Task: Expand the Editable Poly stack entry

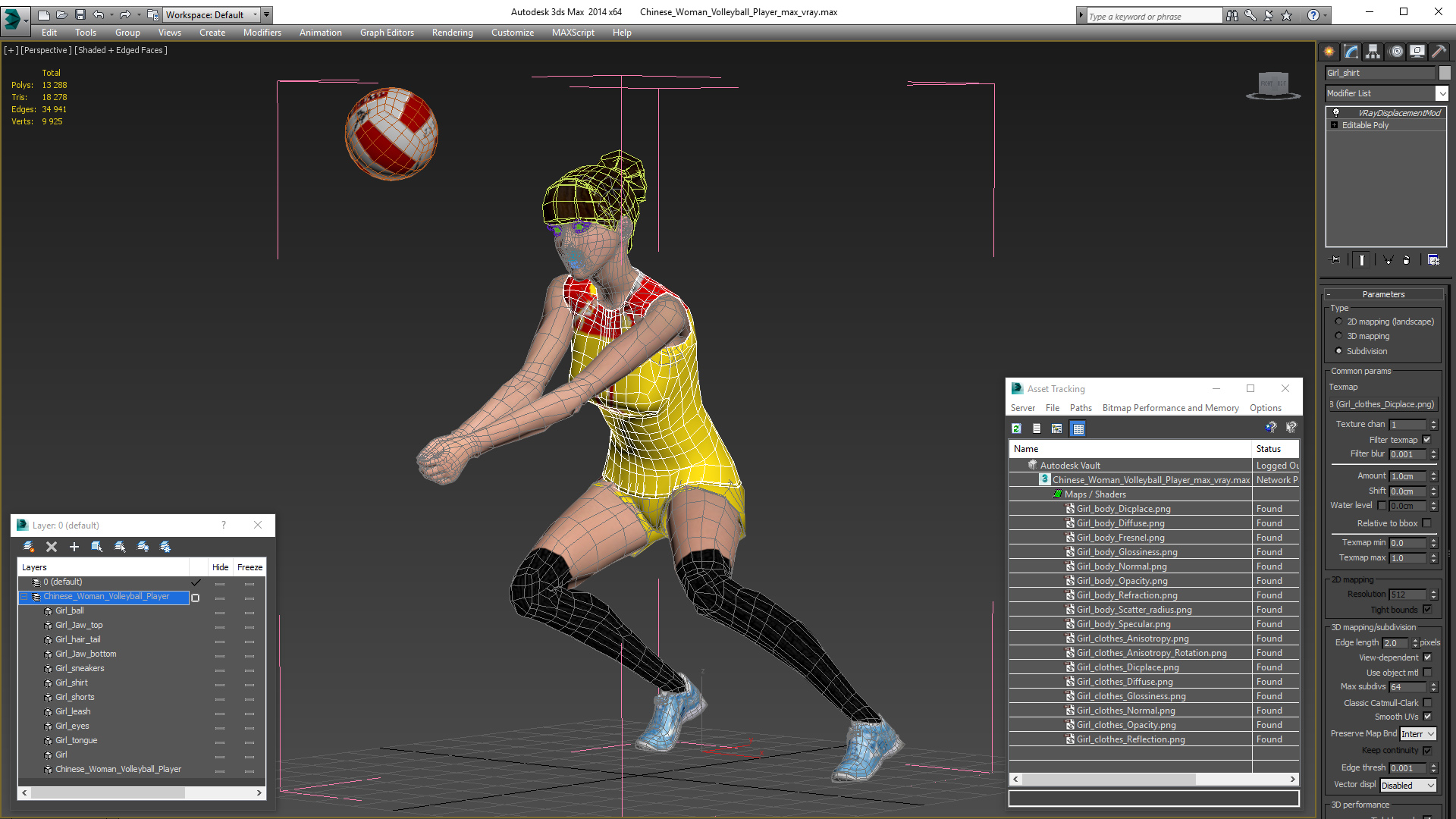Action: (1334, 125)
